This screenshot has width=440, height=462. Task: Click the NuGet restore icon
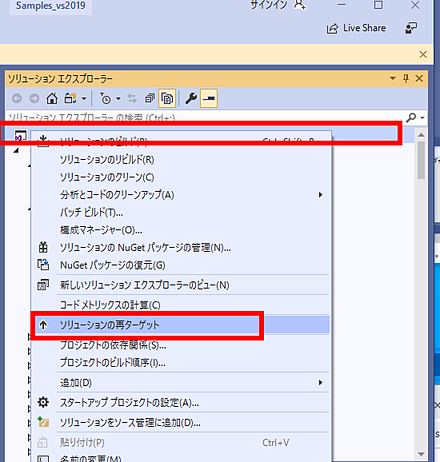[x=43, y=265]
